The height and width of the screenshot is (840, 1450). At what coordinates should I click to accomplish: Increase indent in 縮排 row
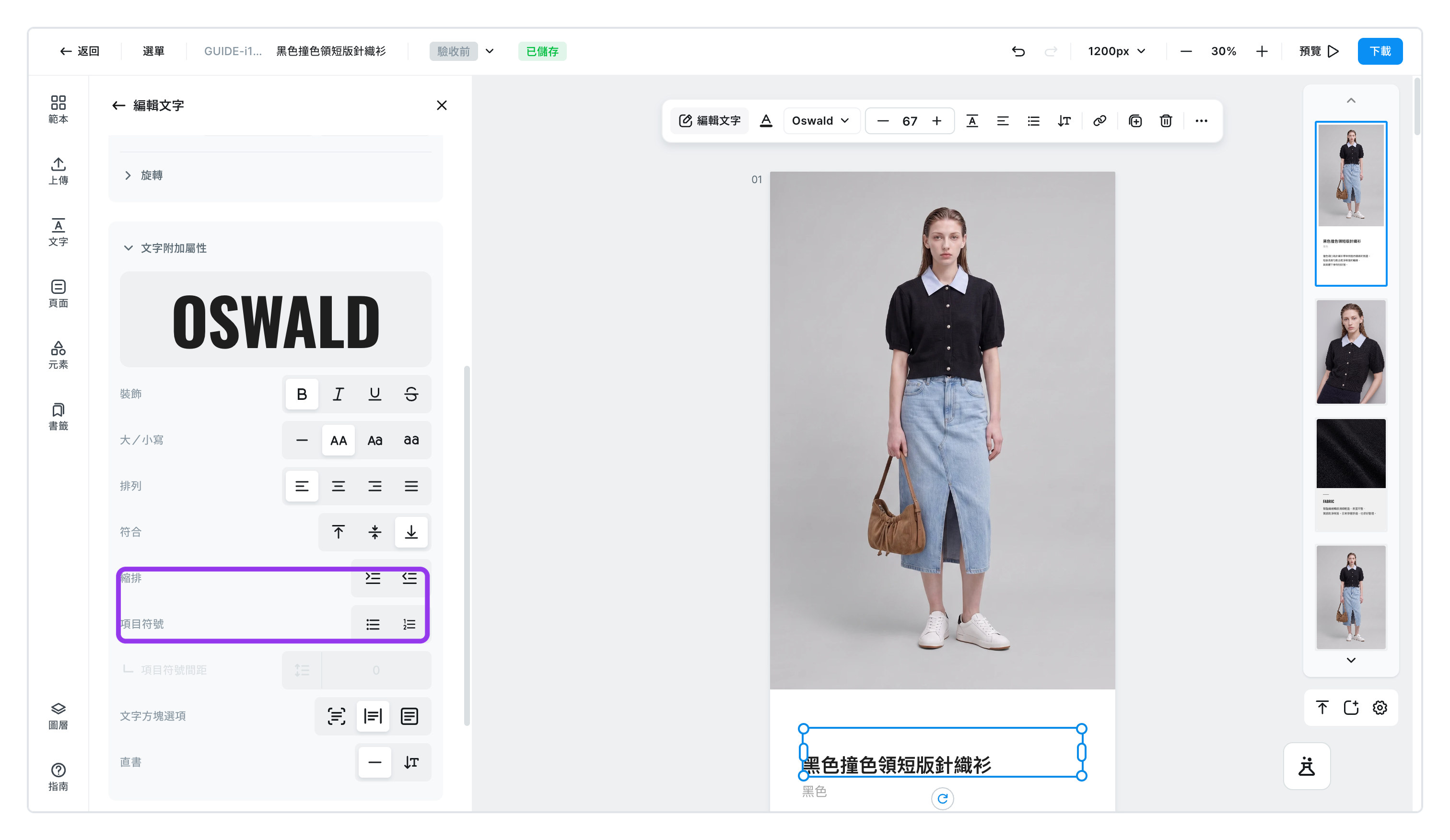tap(373, 578)
